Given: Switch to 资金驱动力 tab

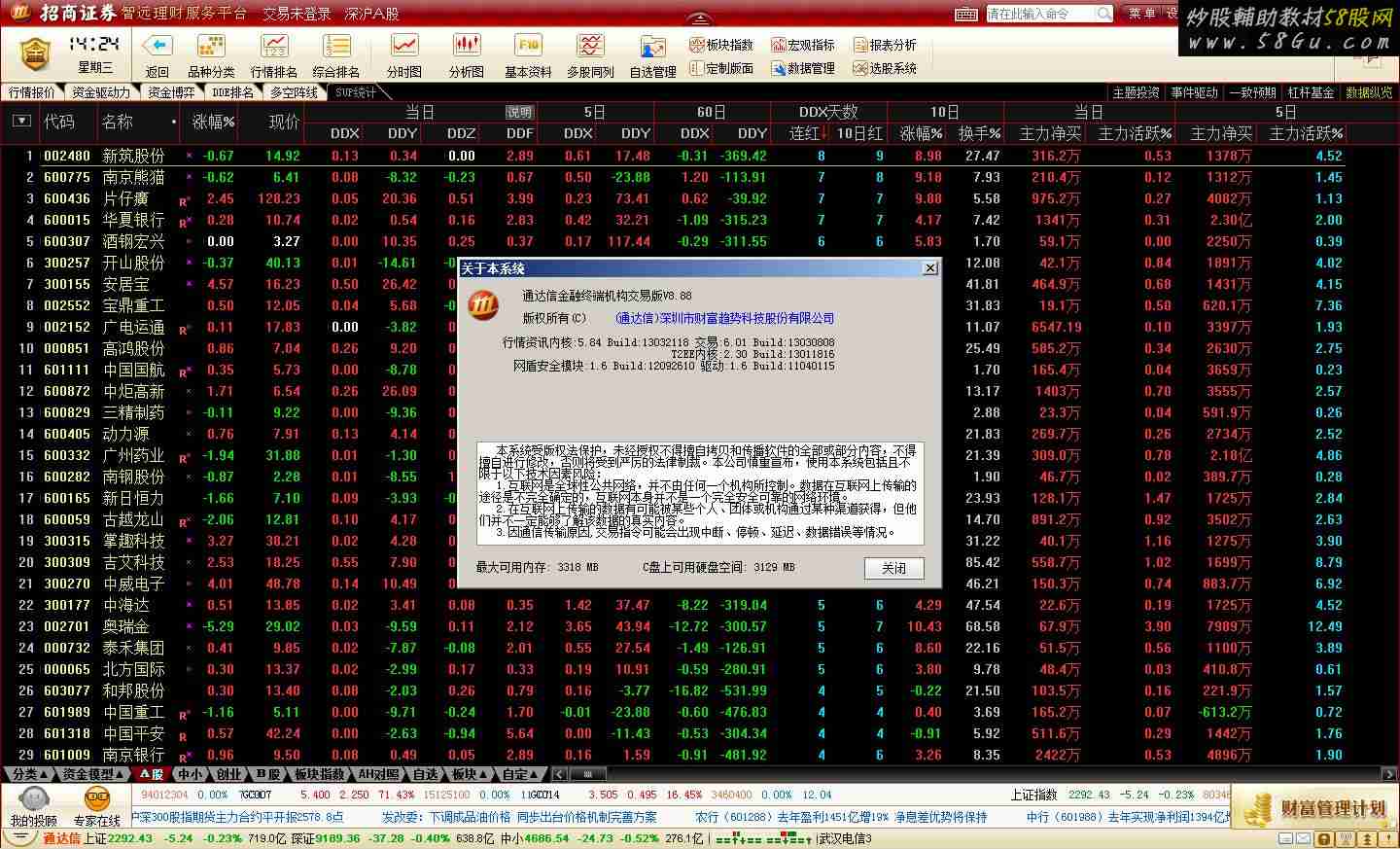Looking at the screenshot, I should (x=101, y=92).
